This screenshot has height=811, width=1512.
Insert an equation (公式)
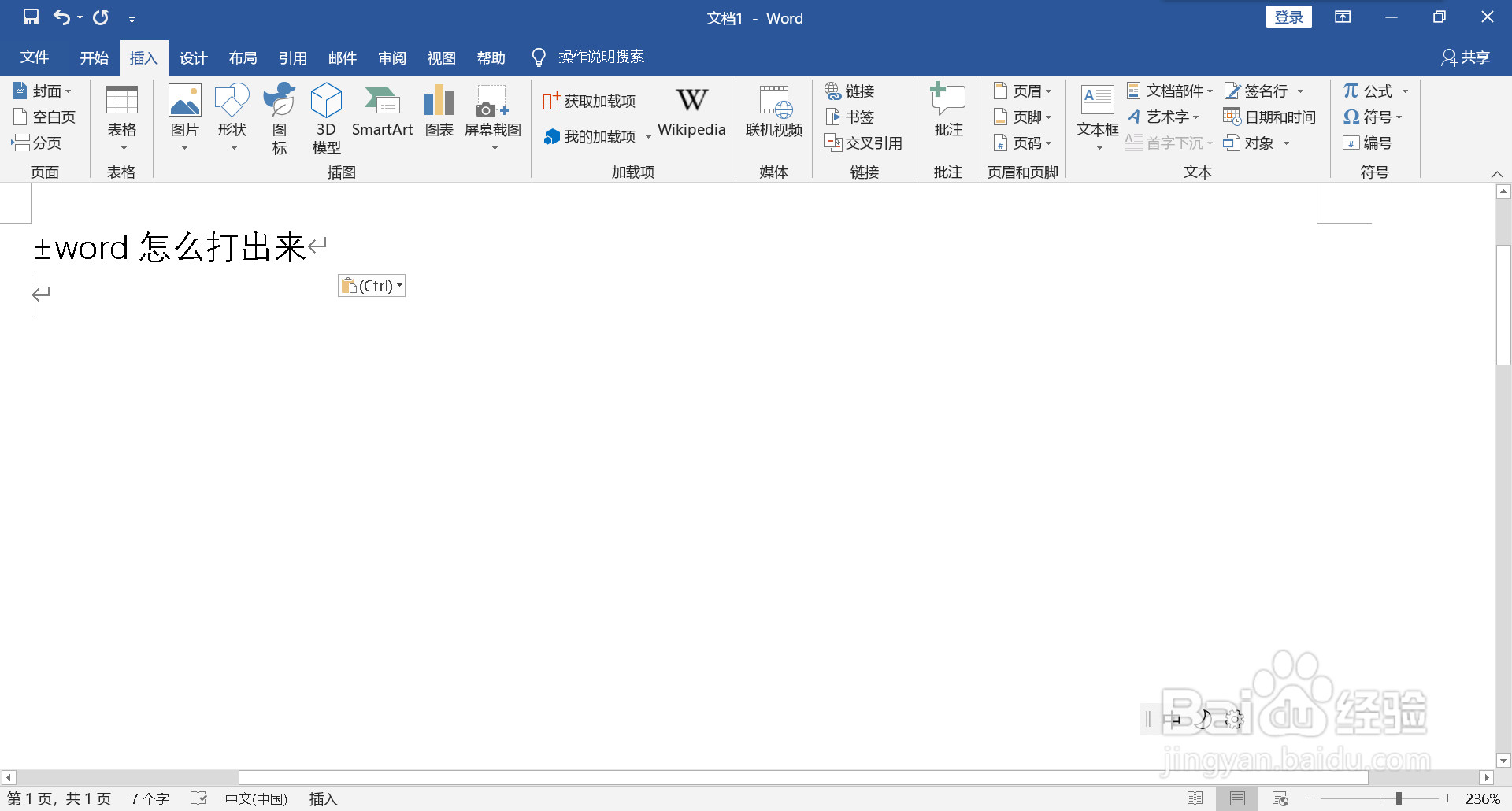(1368, 91)
